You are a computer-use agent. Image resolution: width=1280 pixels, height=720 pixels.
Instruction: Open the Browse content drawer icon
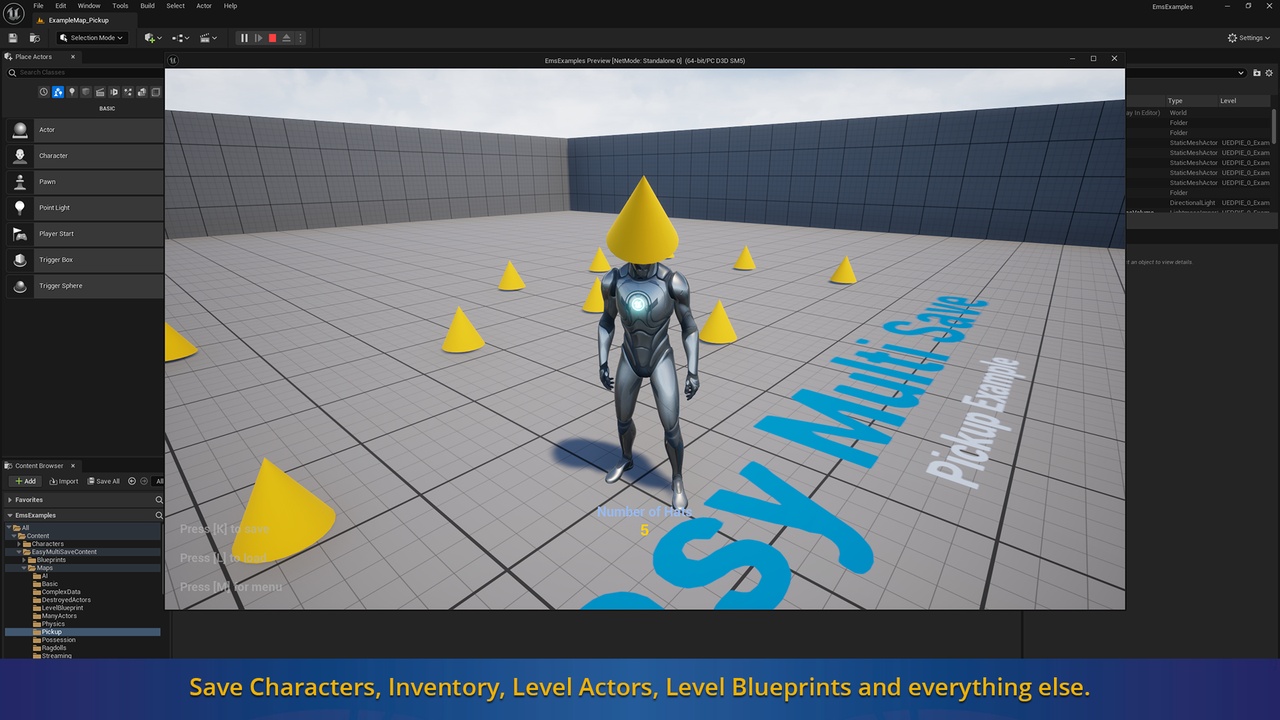point(35,38)
